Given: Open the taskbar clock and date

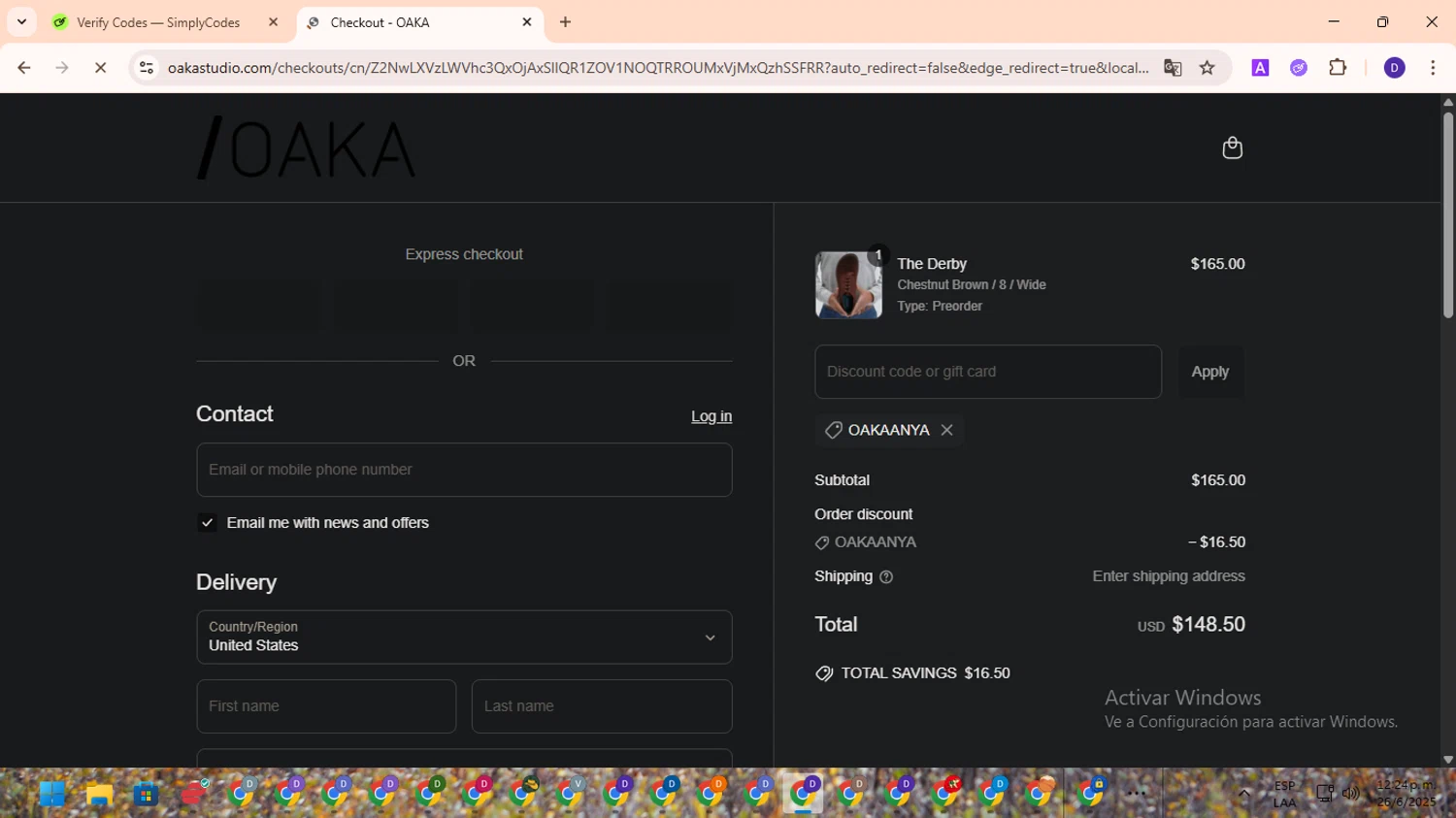Looking at the screenshot, I should click(x=1406, y=794).
